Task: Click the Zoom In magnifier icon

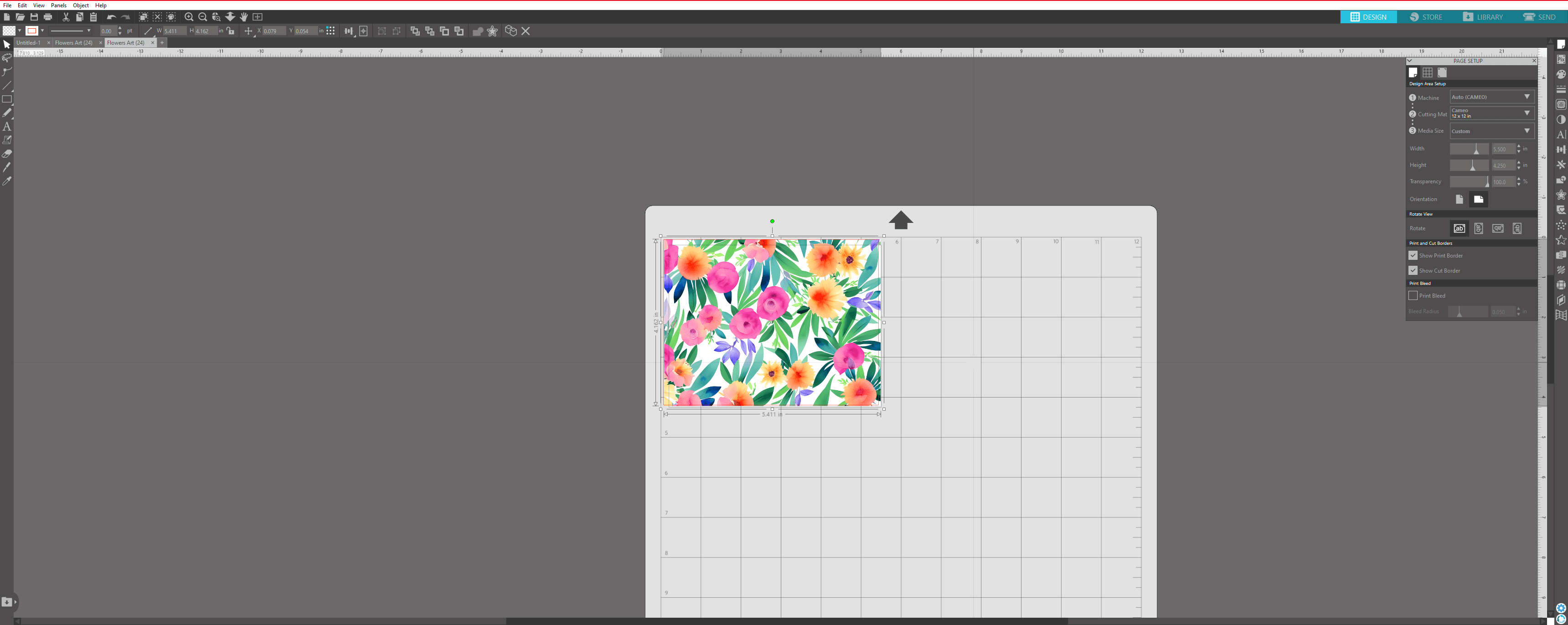Action: coord(189,17)
